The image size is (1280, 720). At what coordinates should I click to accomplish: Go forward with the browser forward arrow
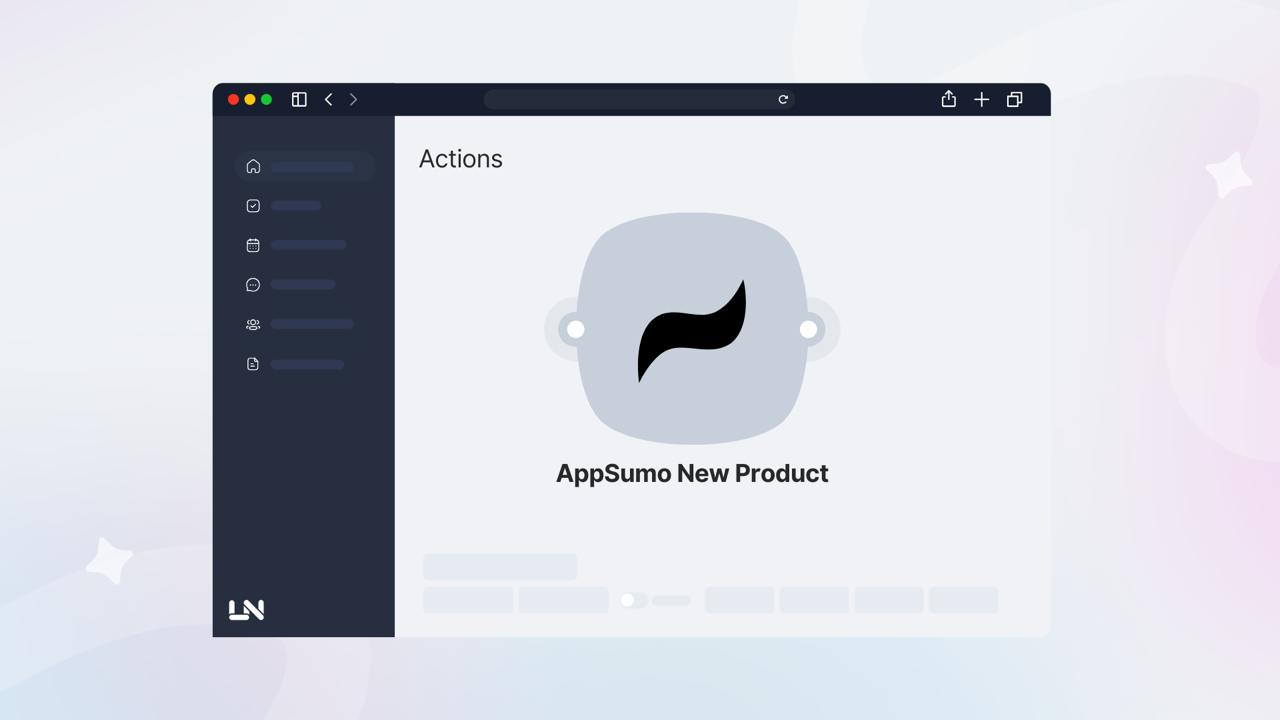pyautogui.click(x=353, y=99)
